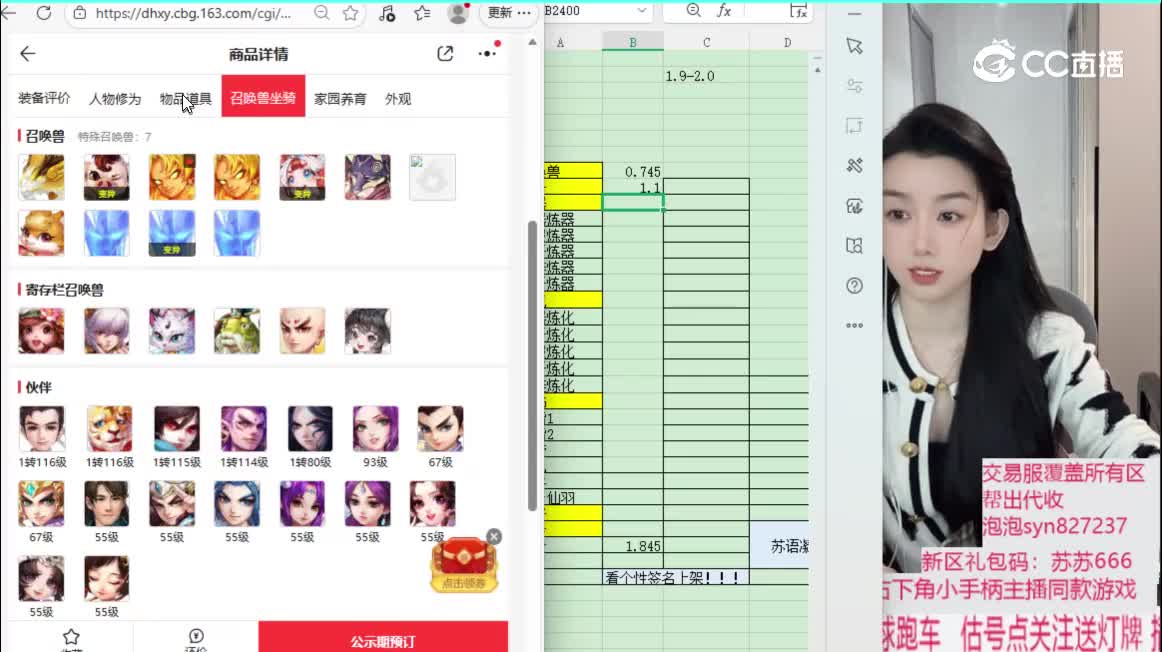The image size is (1162, 652).
Task: Select the arrow pointer tool in sidebar
Action: 854,46
